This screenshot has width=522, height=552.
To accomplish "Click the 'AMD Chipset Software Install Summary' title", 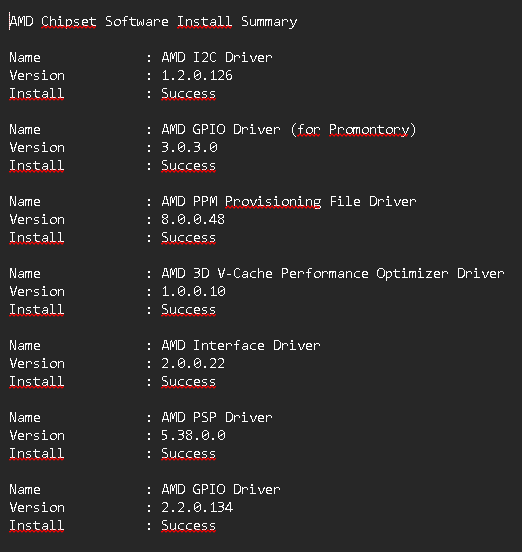I will click(153, 22).
